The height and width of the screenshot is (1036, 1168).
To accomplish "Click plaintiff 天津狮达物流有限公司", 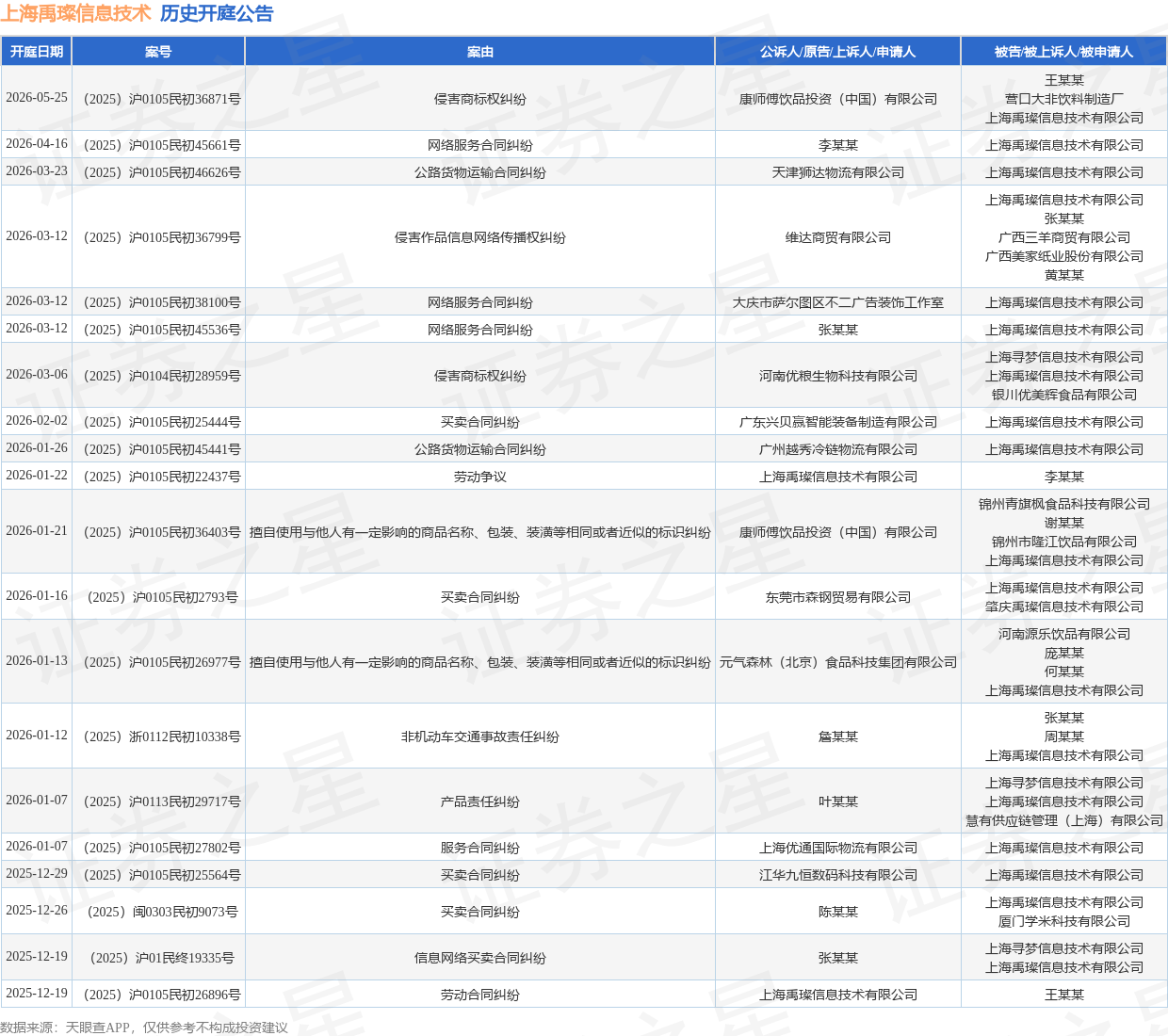I will (x=838, y=172).
